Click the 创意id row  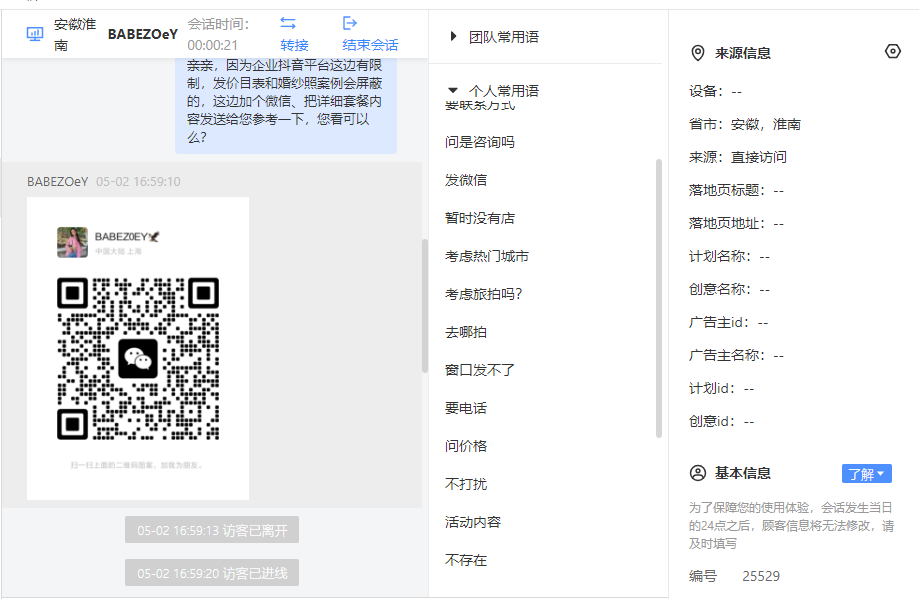click(721, 421)
